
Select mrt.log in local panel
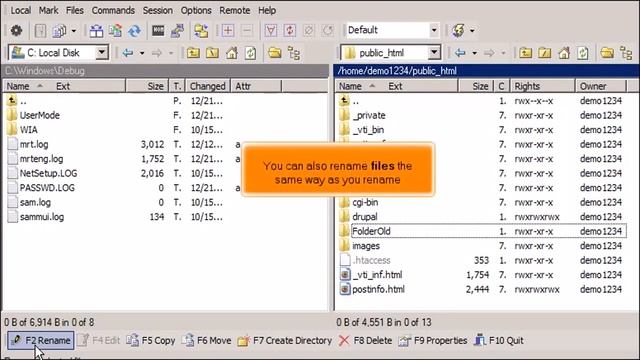tap(34, 144)
